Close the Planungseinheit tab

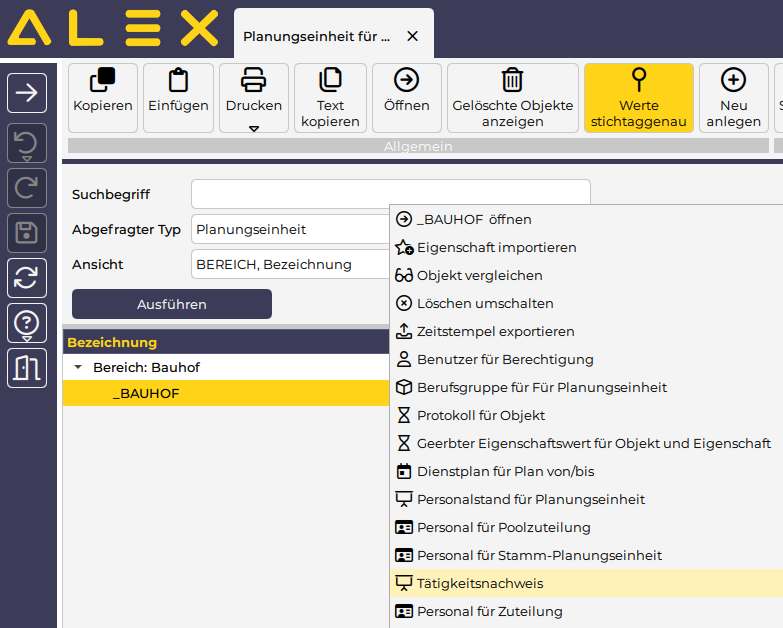point(413,36)
